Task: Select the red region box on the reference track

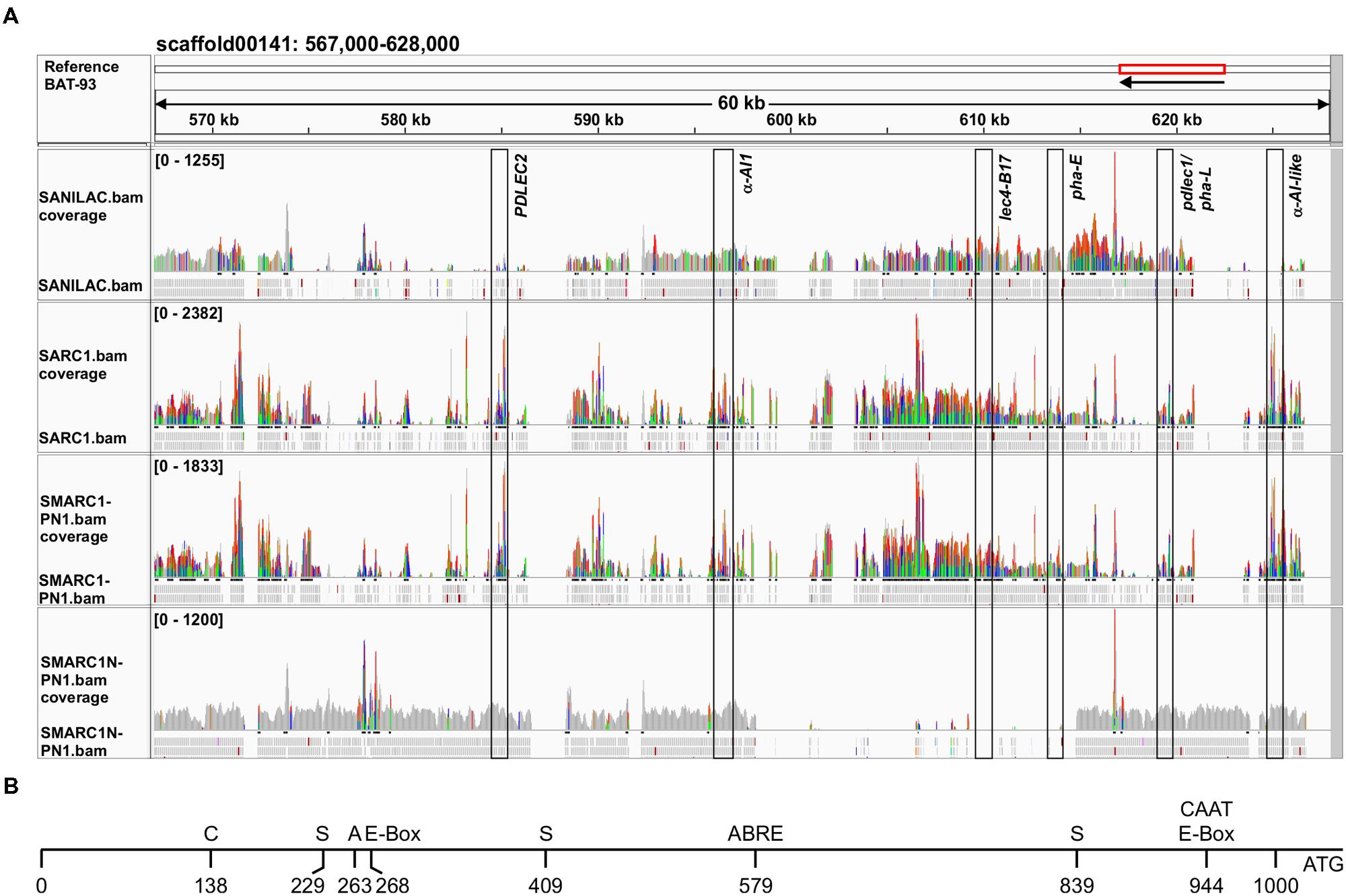Action: tap(1172, 69)
